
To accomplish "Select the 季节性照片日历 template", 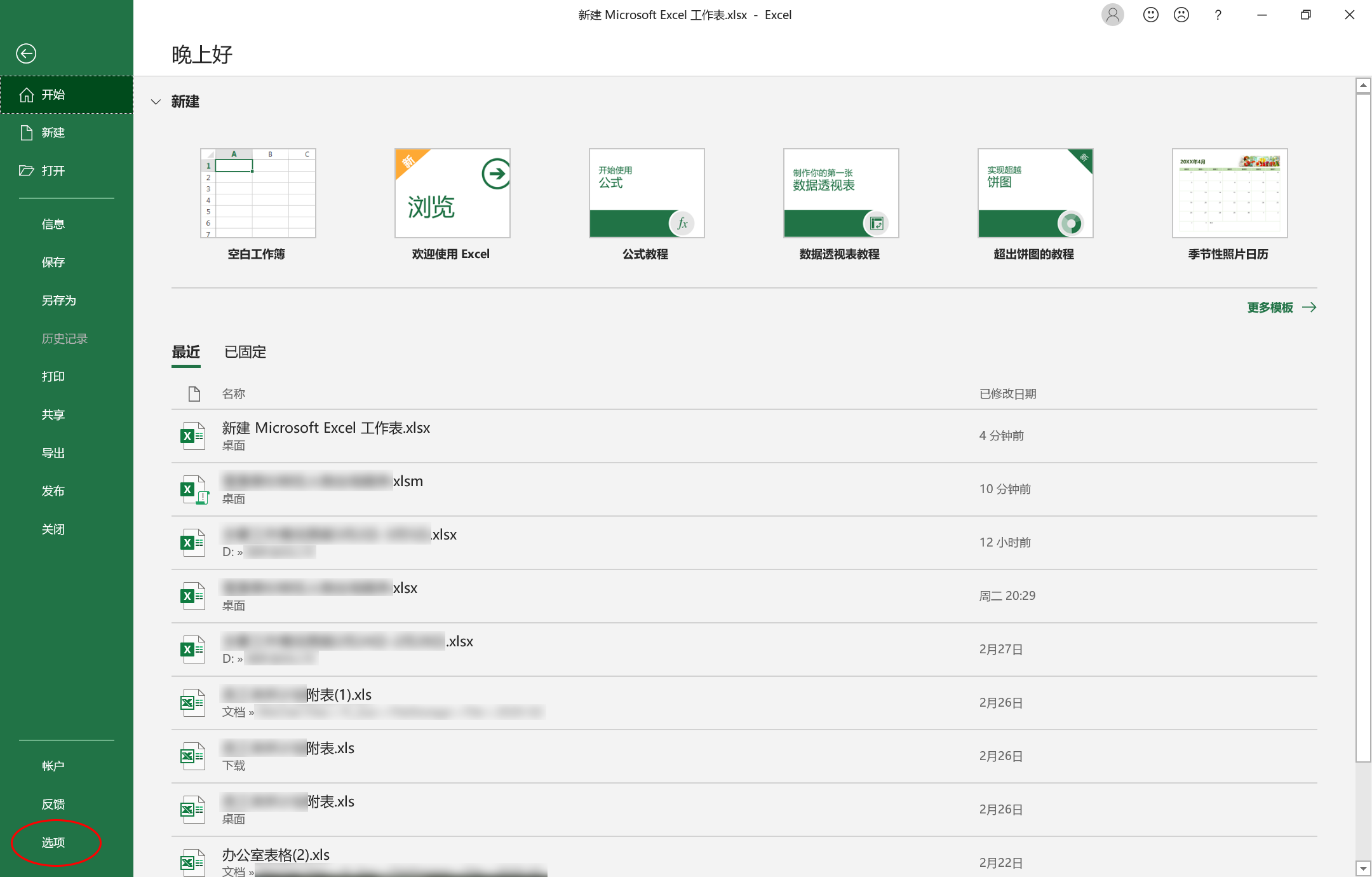I will pos(1229,193).
